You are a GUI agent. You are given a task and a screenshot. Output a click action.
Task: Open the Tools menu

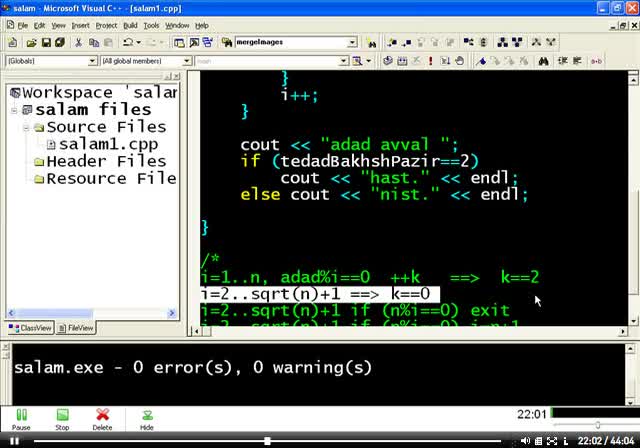tap(151, 26)
